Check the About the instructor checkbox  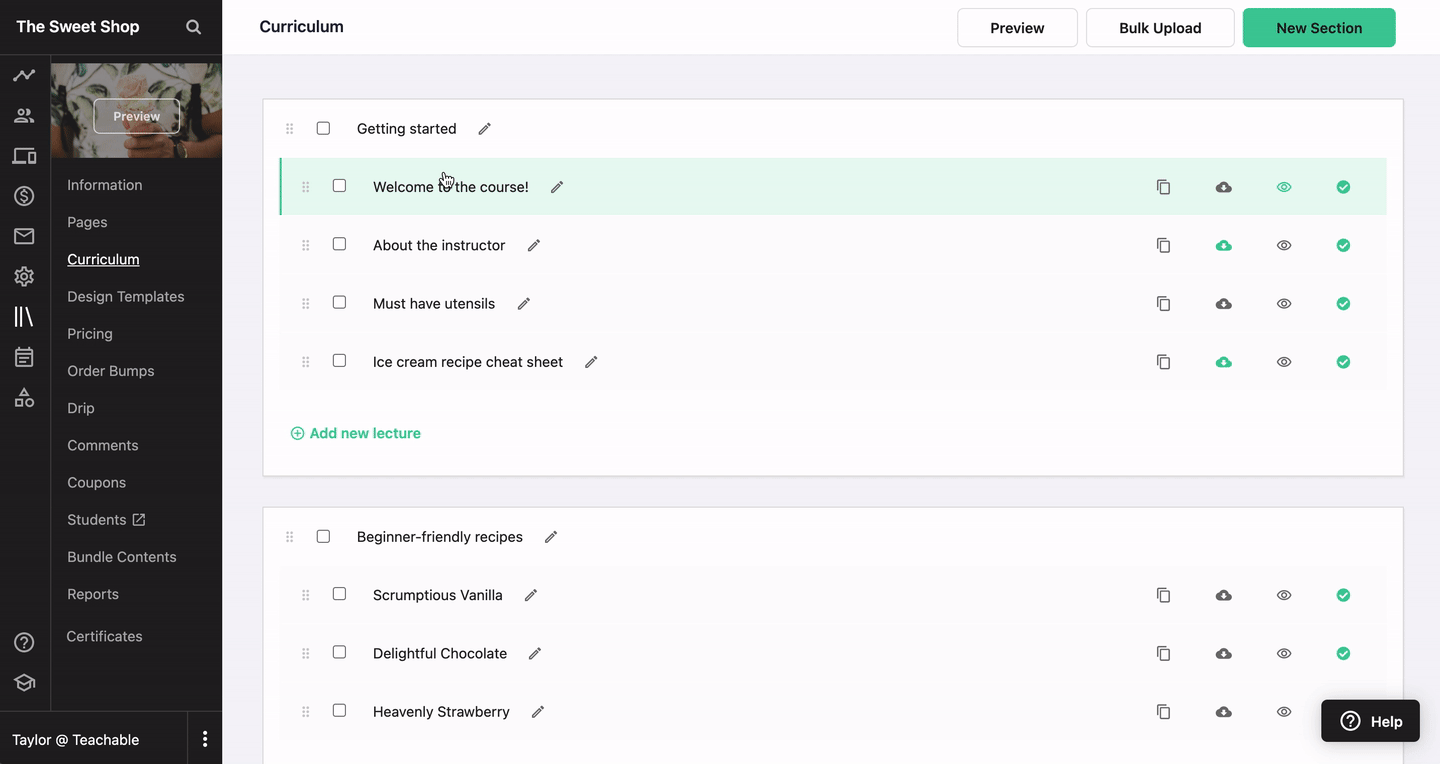[x=339, y=244]
